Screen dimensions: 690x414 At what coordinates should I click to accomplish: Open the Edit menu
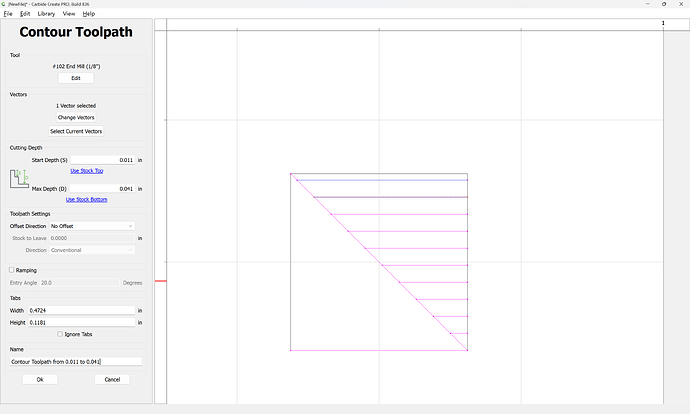(x=25, y=14)
